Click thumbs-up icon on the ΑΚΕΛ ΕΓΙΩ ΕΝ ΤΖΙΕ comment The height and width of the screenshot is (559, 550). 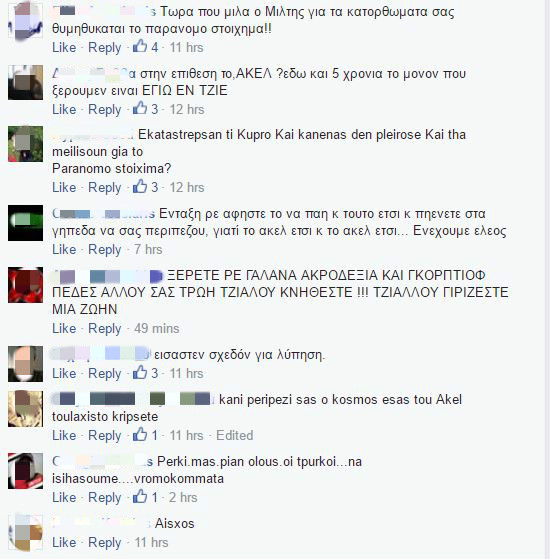coord(140,108)
